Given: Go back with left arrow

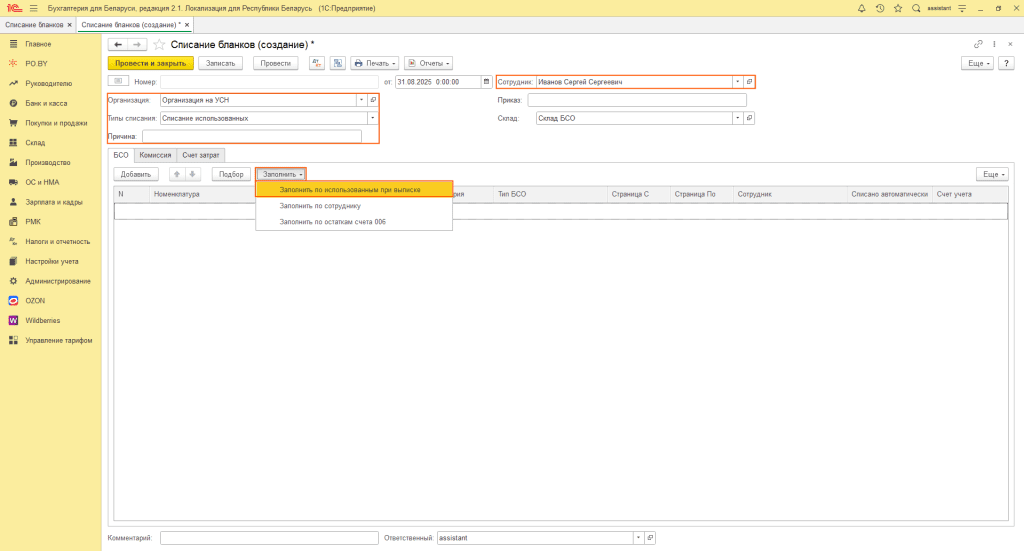Looking at the screenshot, I should (118, 44).
